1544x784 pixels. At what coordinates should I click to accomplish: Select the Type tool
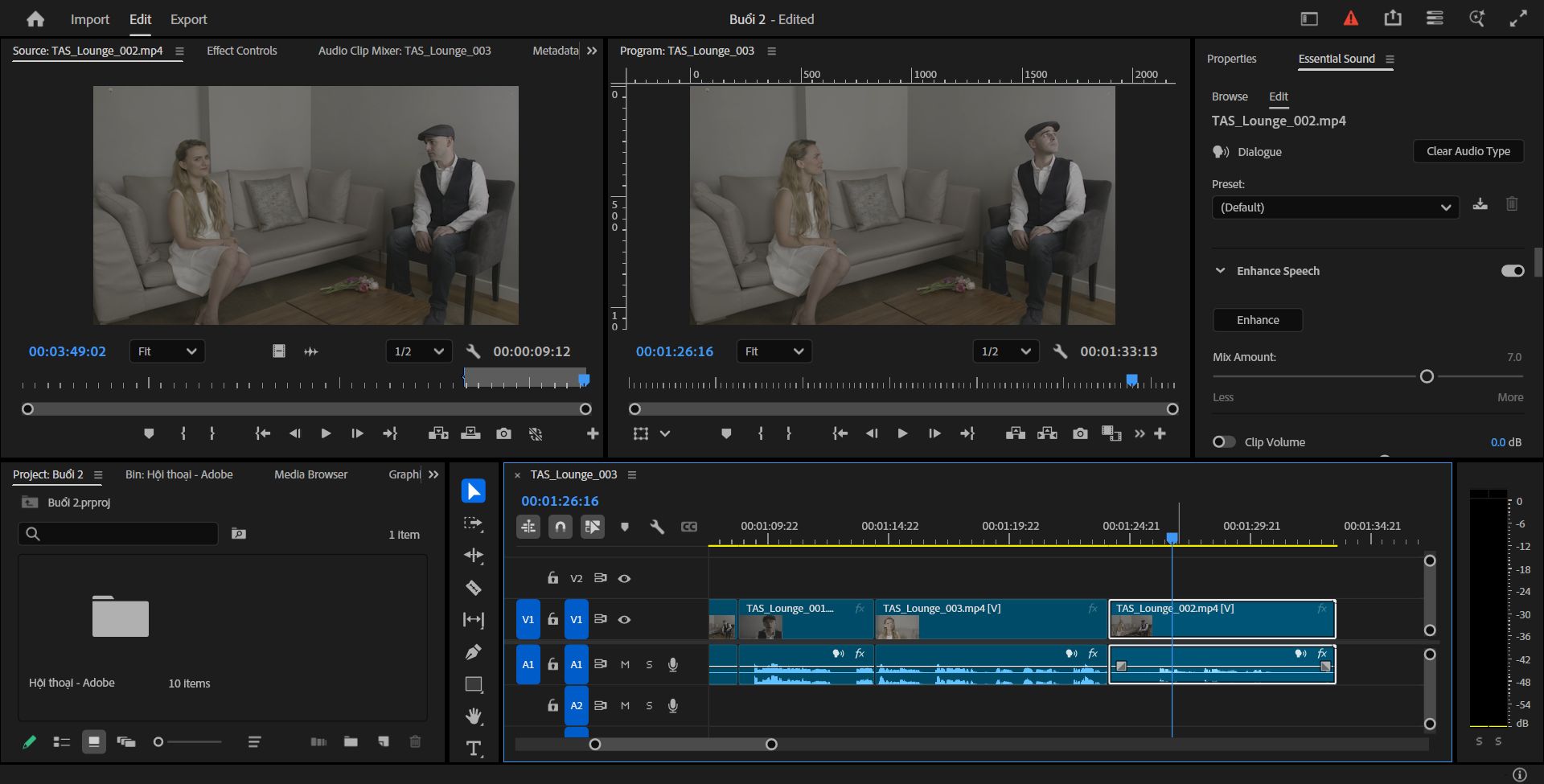[474, 749]
